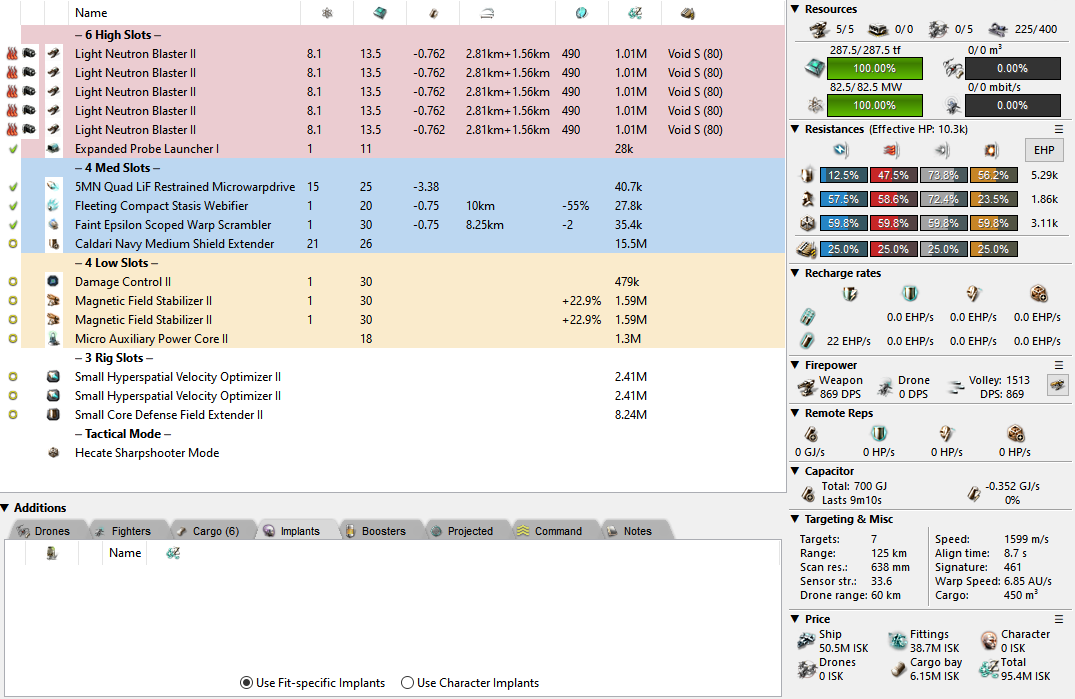Open the Resistances panel hamburger menu
The image size is (1075, 699).
pyautogui.click(x=1059, y=129)
